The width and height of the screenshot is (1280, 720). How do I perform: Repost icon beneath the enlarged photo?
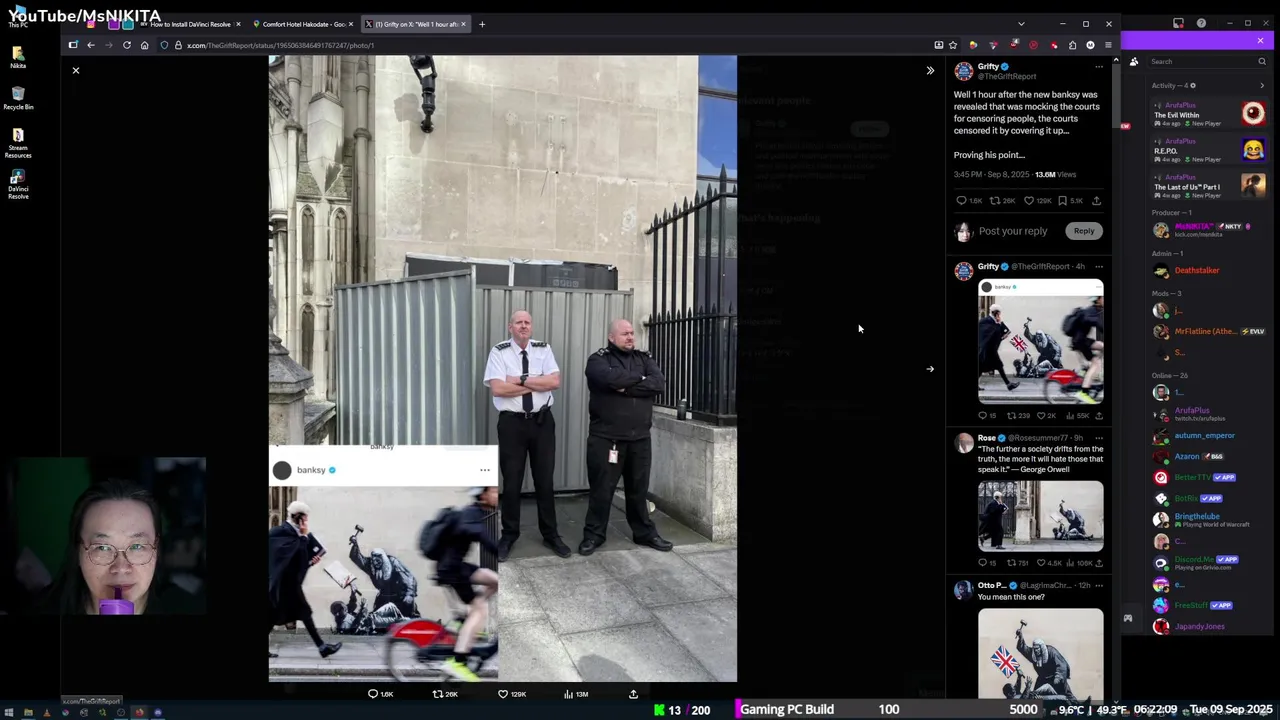pos(437,694)
